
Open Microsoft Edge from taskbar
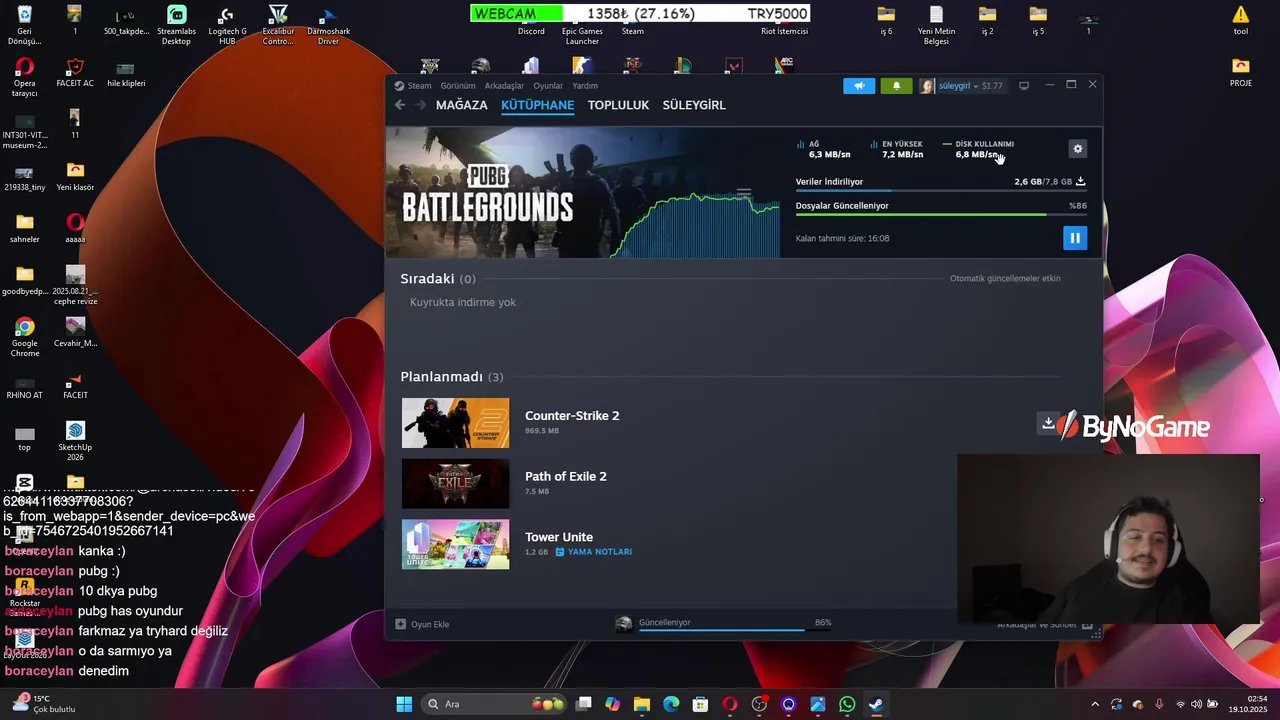tap(671, 704)
